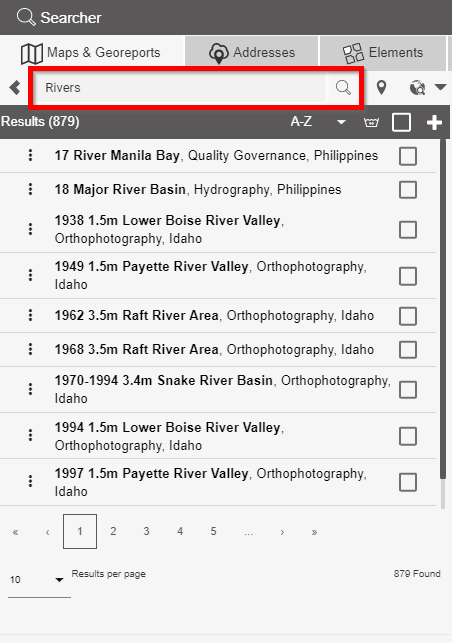Check the box for 18 Major River Basin
This screenshot has width=452, height=643.
[408, 190]
